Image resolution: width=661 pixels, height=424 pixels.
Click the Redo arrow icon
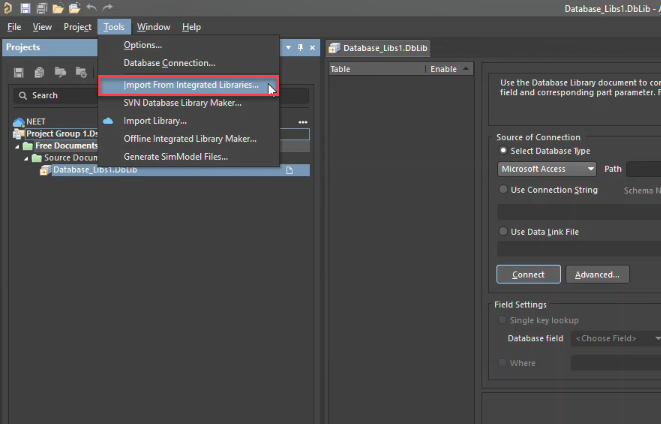pos(108,7)
